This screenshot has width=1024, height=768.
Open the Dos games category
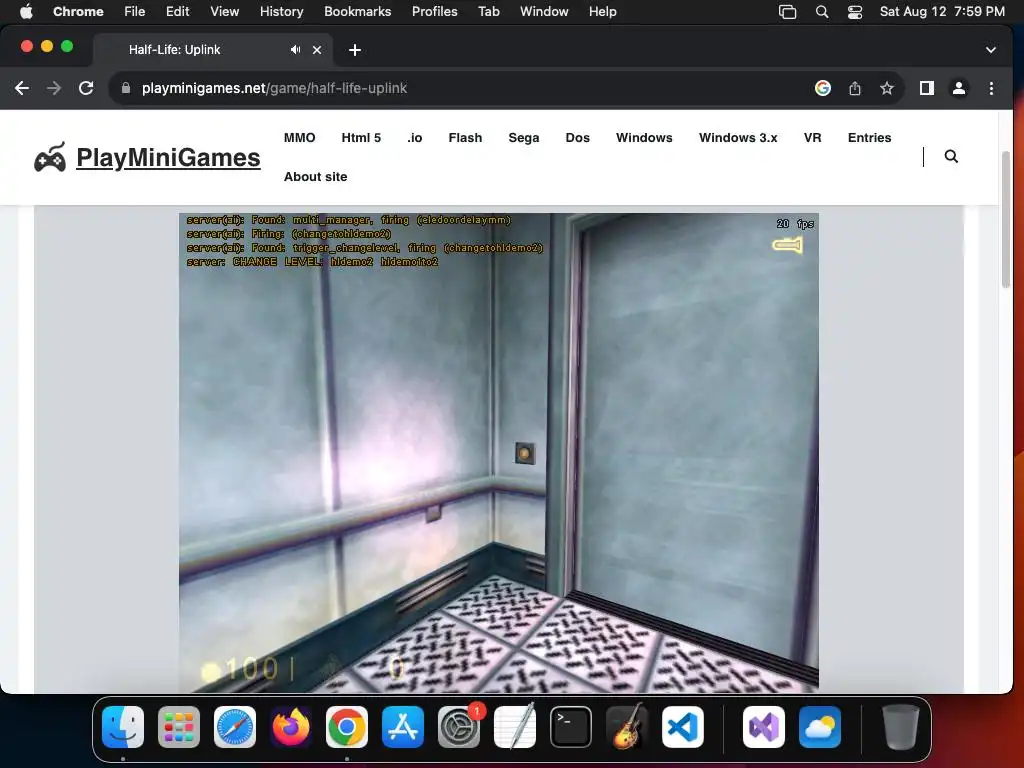point(577,138)
